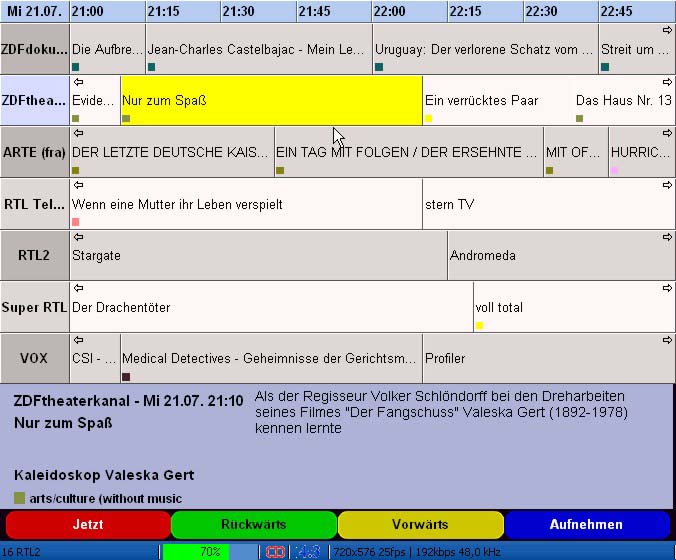This screenshot has width=676, height=560.
Task: Select the ARTE (fra) channel label
Action: point(34,152)
